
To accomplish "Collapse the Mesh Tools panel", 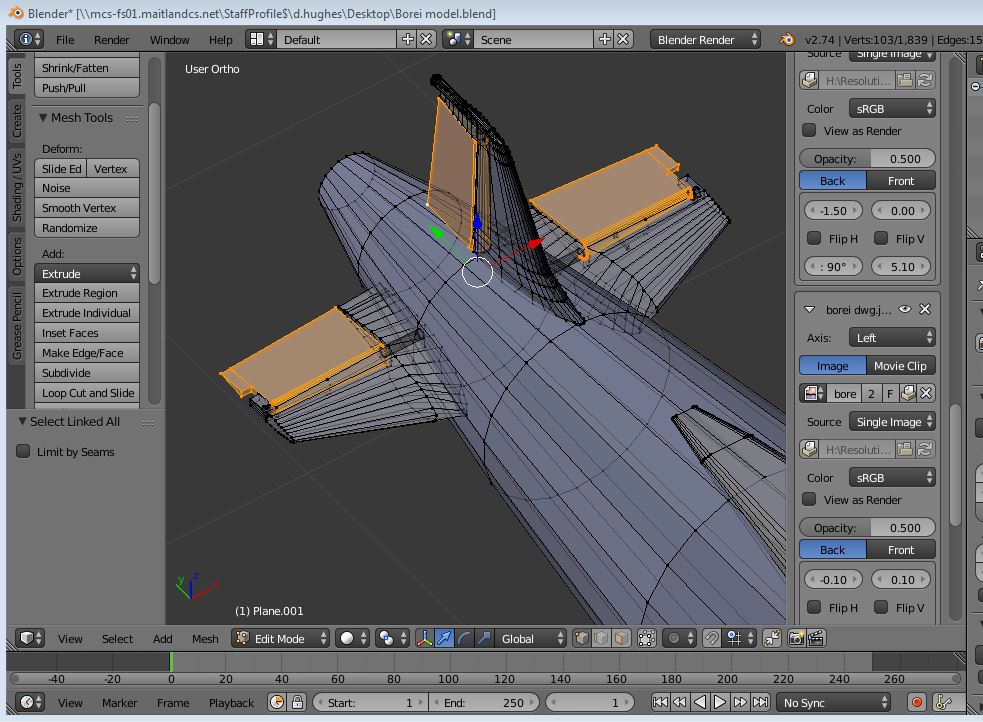I will coord(43,117).
